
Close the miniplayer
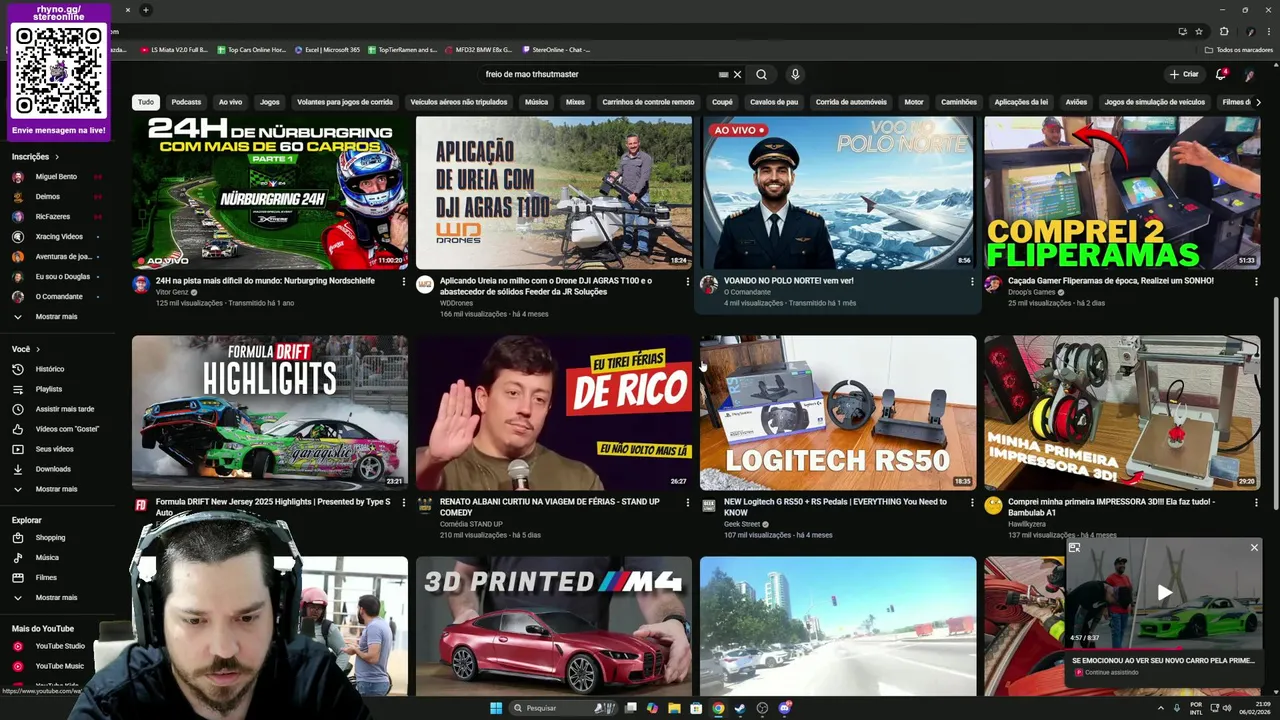point(1254,548)
